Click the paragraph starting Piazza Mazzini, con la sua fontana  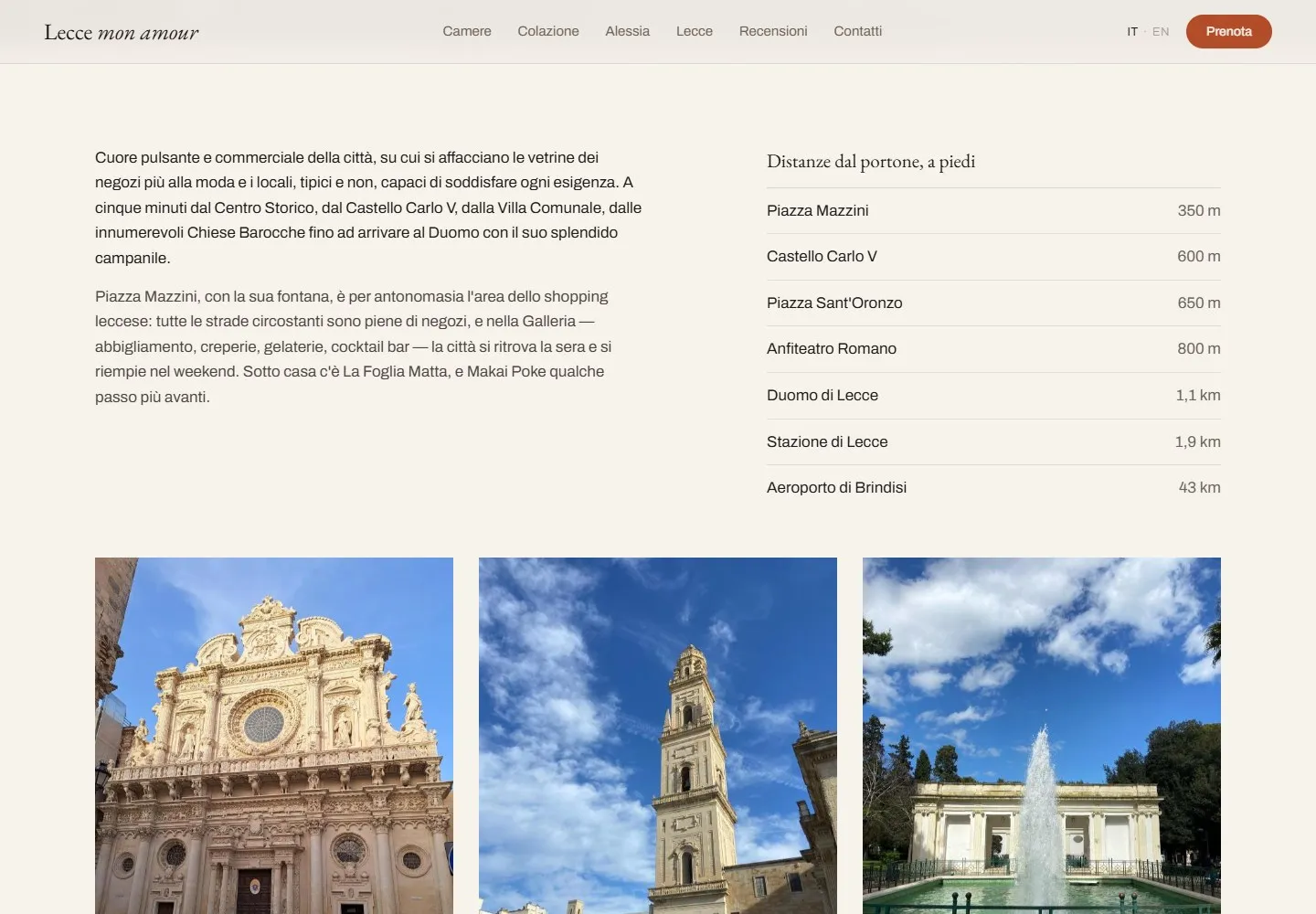click(x=354, y=346)
